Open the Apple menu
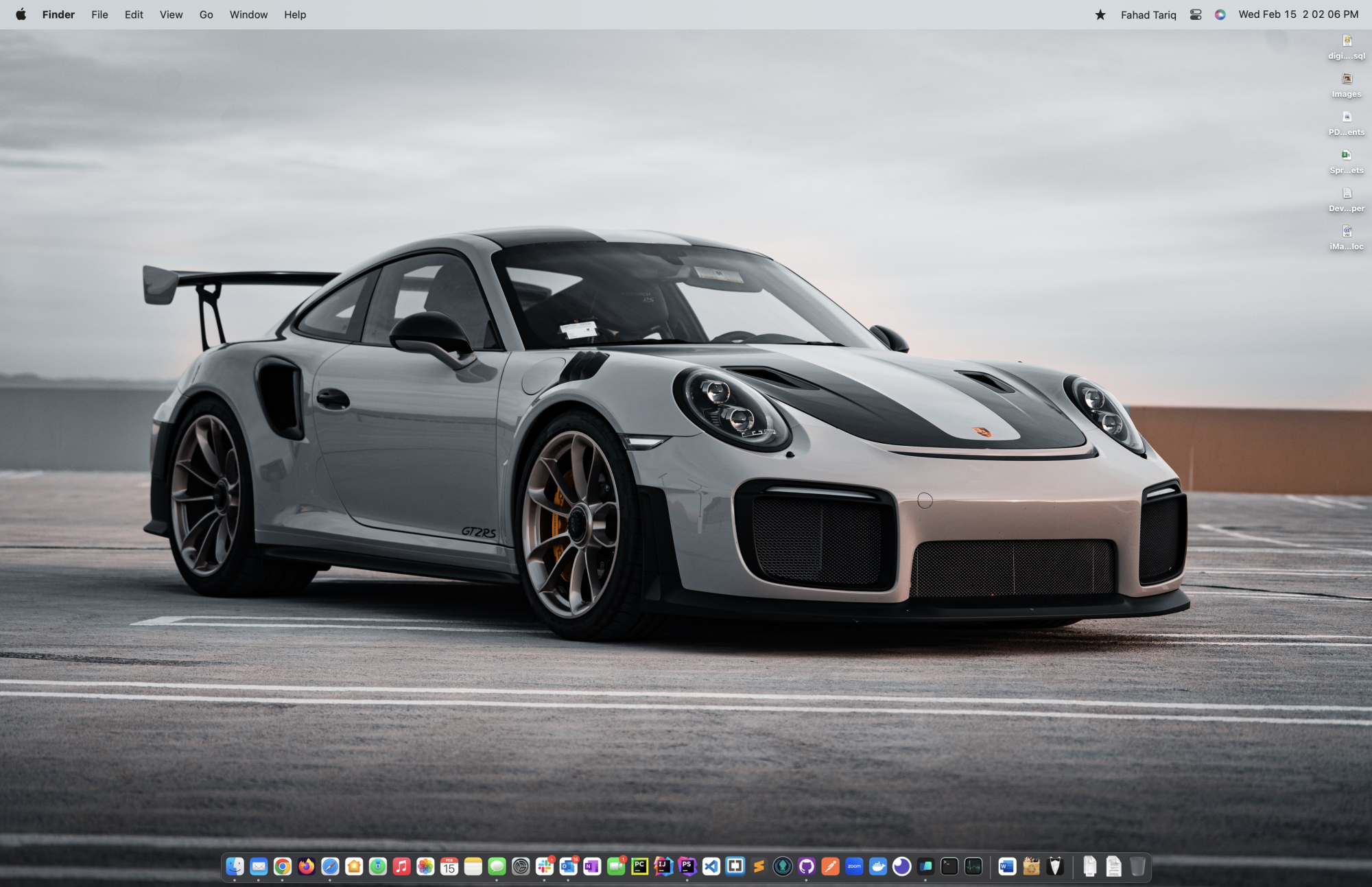This screenshot has height=887, width=1372. click(x=21, y=14)
